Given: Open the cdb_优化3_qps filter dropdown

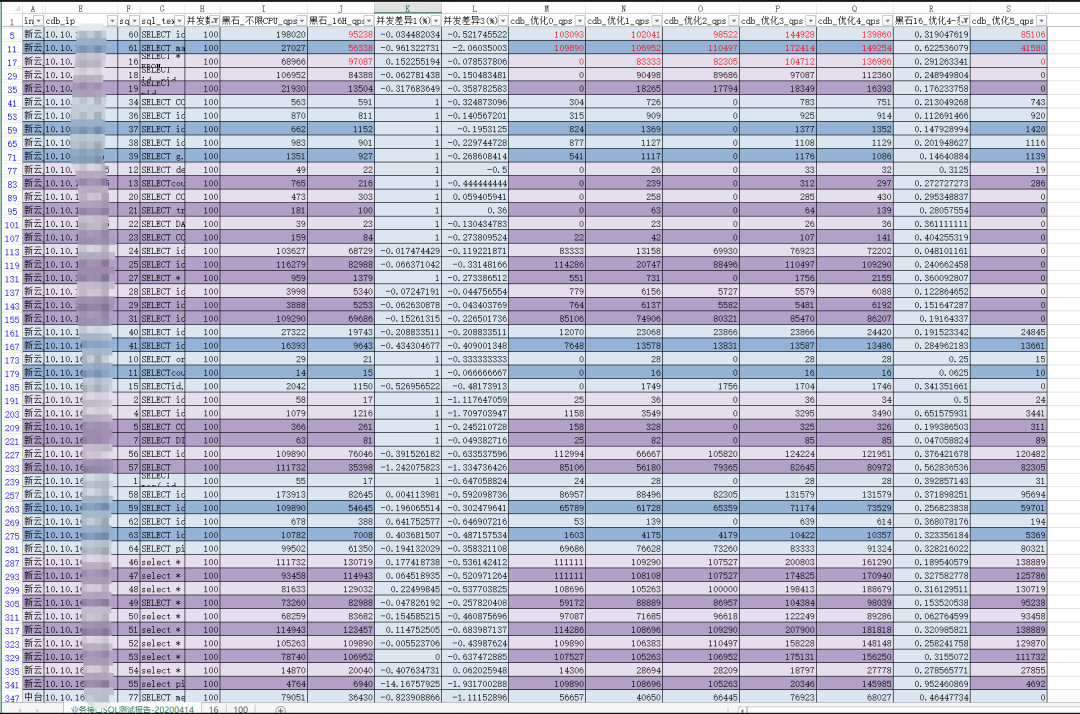Looking at the screenshot, I should [x=811, y=21].
